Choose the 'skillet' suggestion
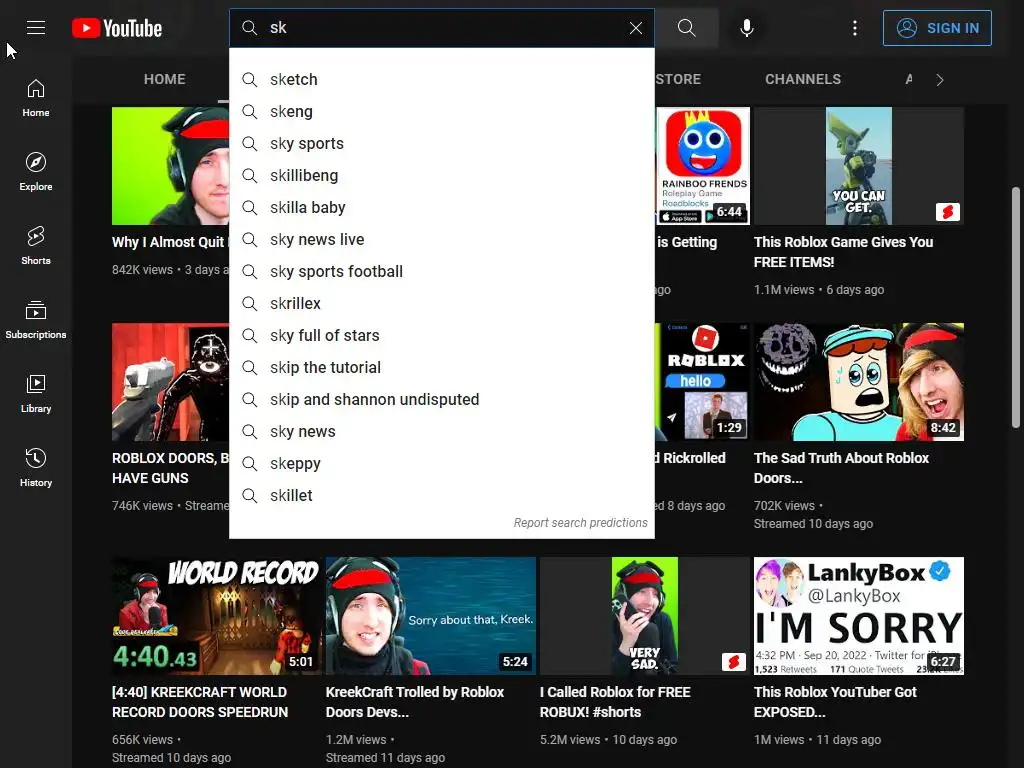The width and height of the screenshot is (1024, 768). 442,496
